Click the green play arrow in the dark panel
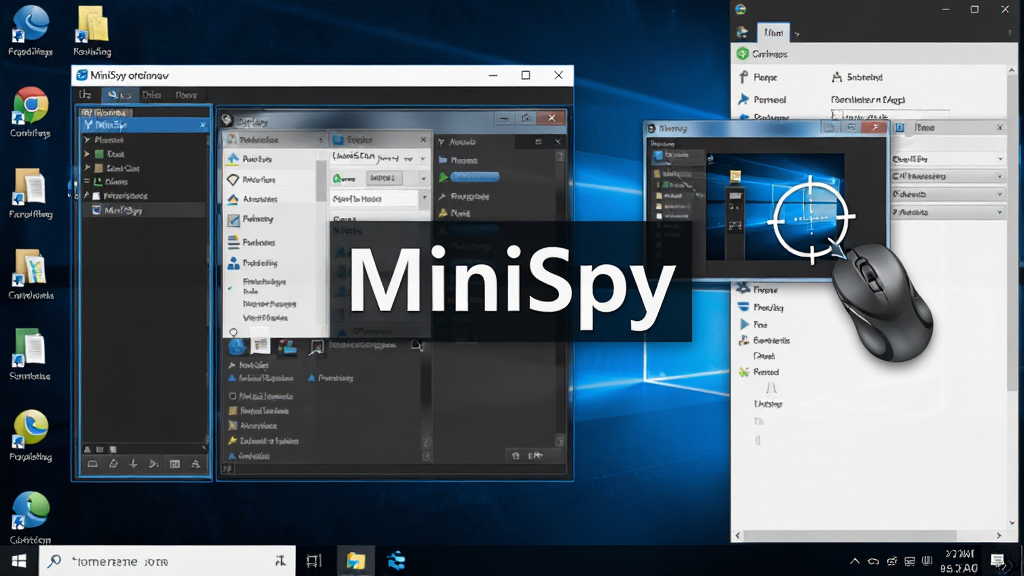 (444, 177)
